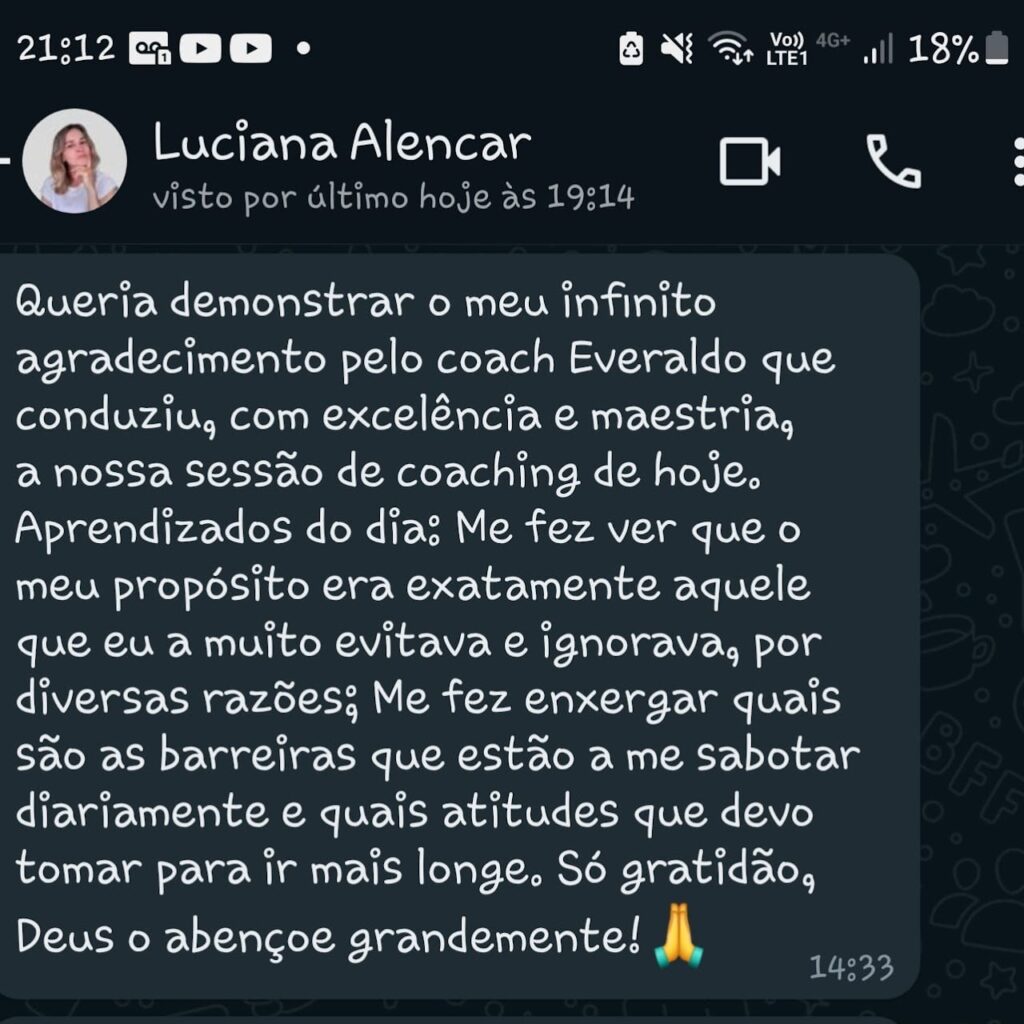Tap the voicemail icon in the status bar

point(150,48)
